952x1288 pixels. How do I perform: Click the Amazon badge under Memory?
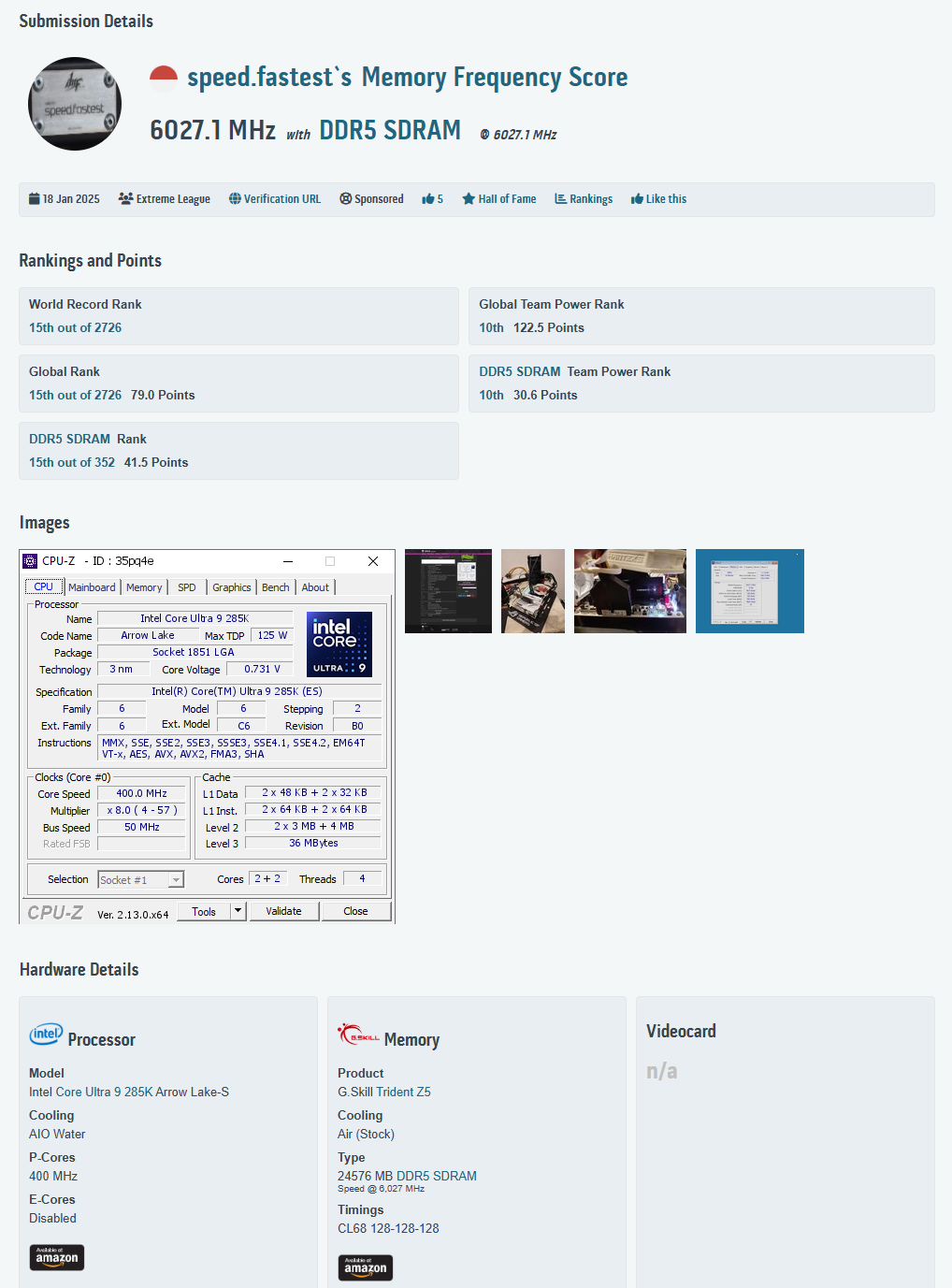(x=366, y=1267)
